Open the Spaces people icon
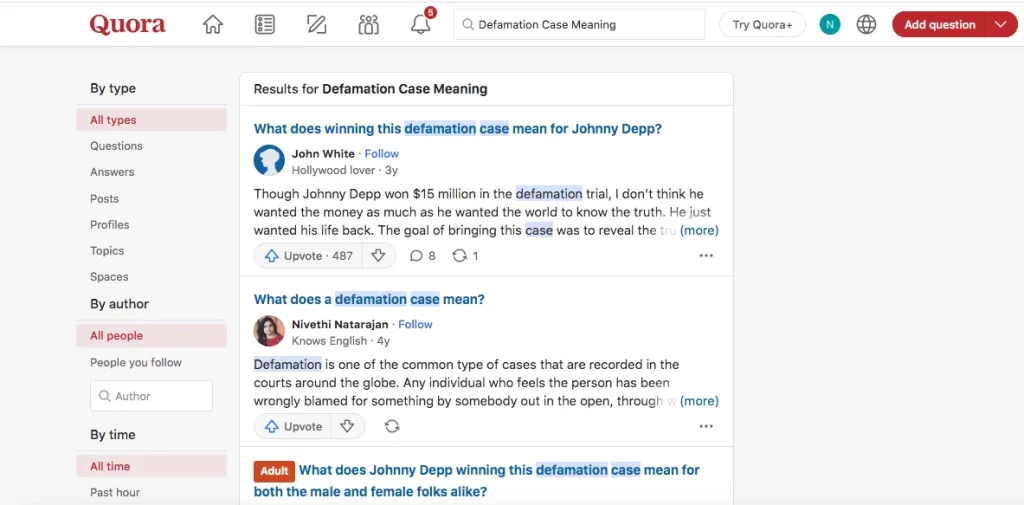This screenshot has height=505, width=1024. tap(369, 25)
